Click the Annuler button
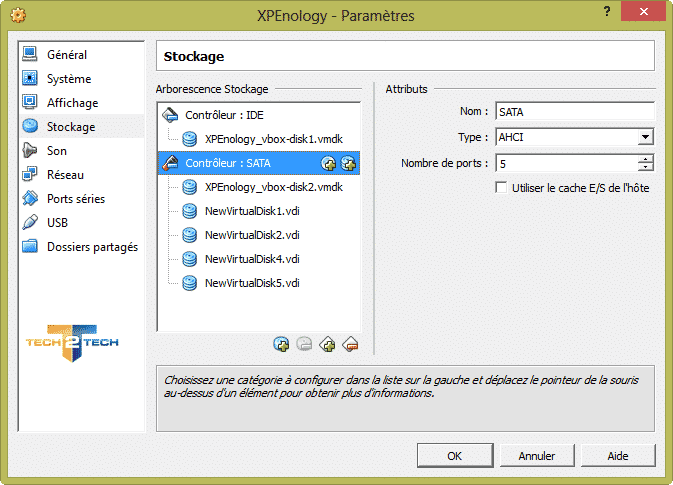Viewport: 673px width, 485px height. [537, 456]
